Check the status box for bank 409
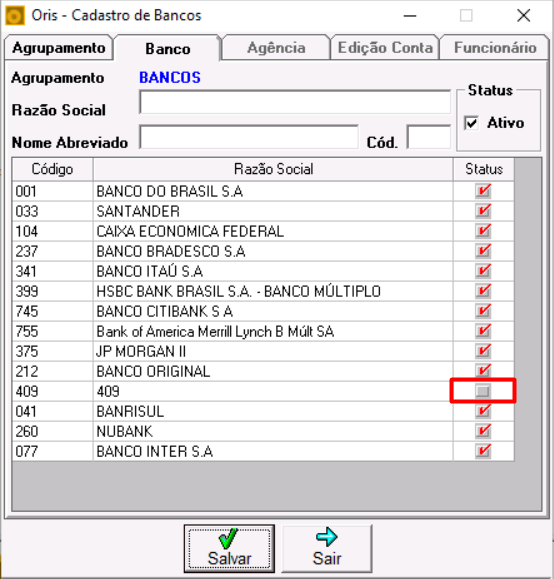Viewport: 554px width, 579px height. [x=483, y=391]
